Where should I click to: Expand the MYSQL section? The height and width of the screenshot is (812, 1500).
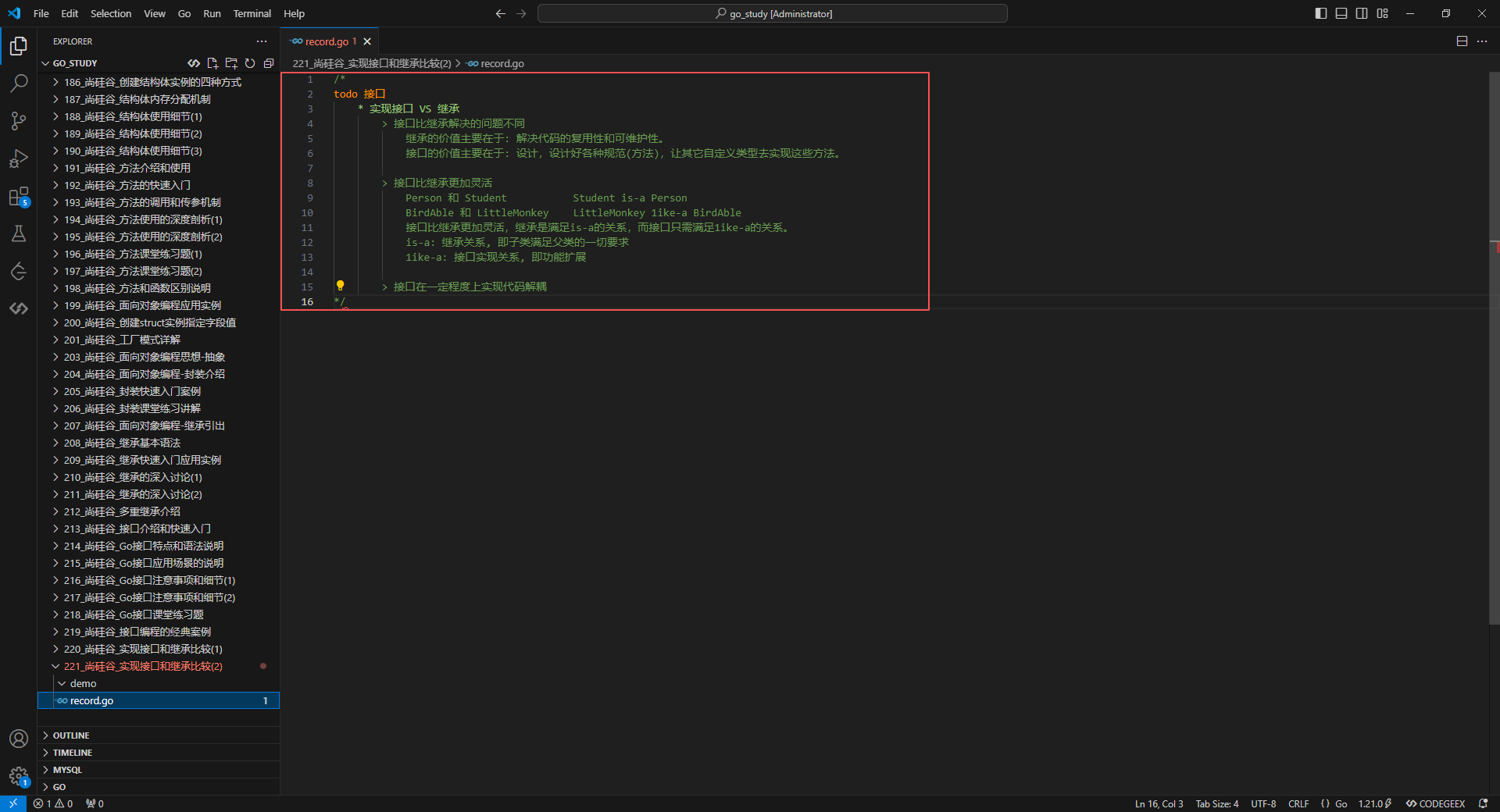coord(159,770)
